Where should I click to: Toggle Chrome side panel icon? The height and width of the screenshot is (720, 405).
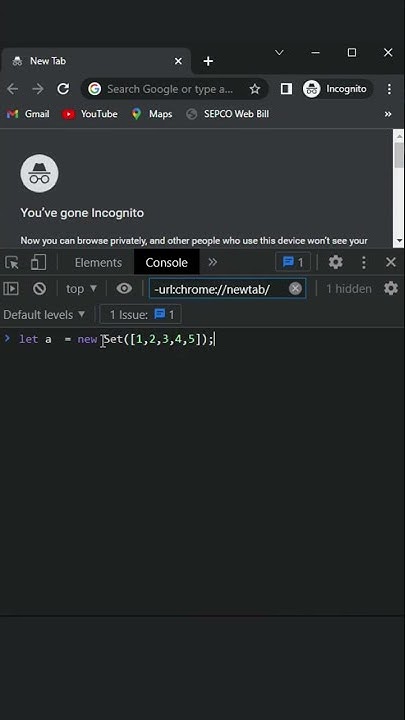tap(286, 89)
